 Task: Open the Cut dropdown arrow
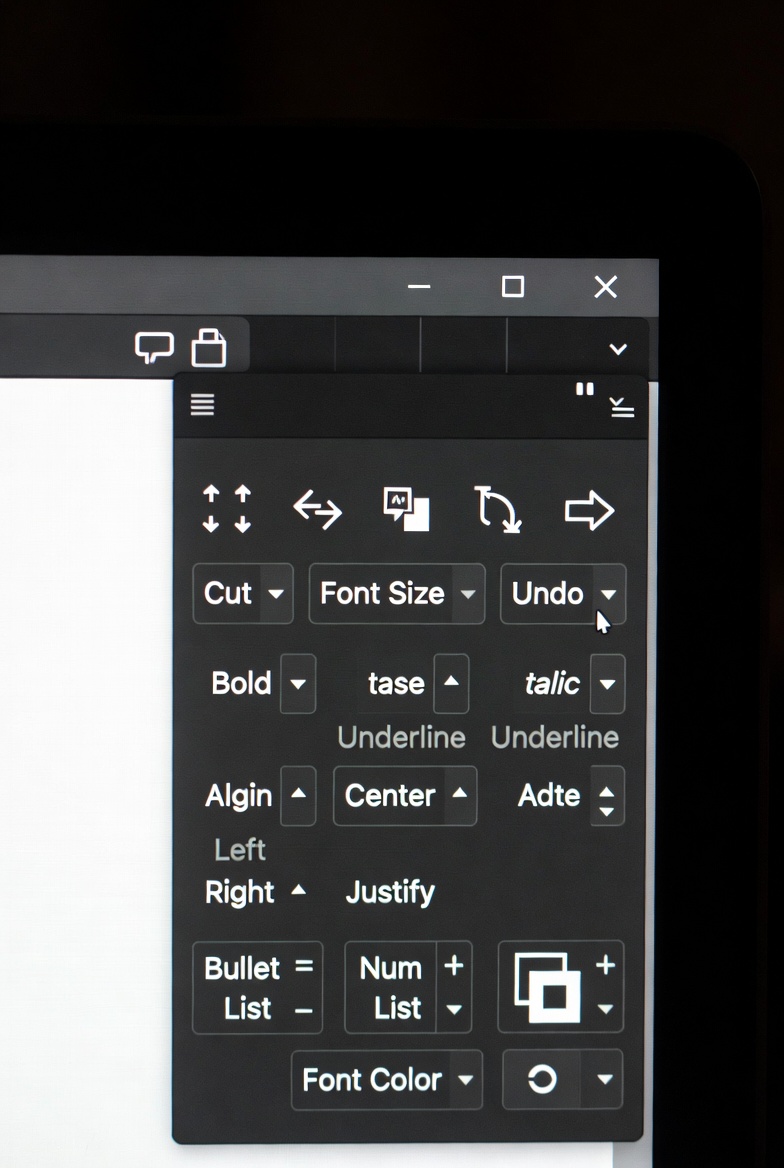tap(276, 594)
